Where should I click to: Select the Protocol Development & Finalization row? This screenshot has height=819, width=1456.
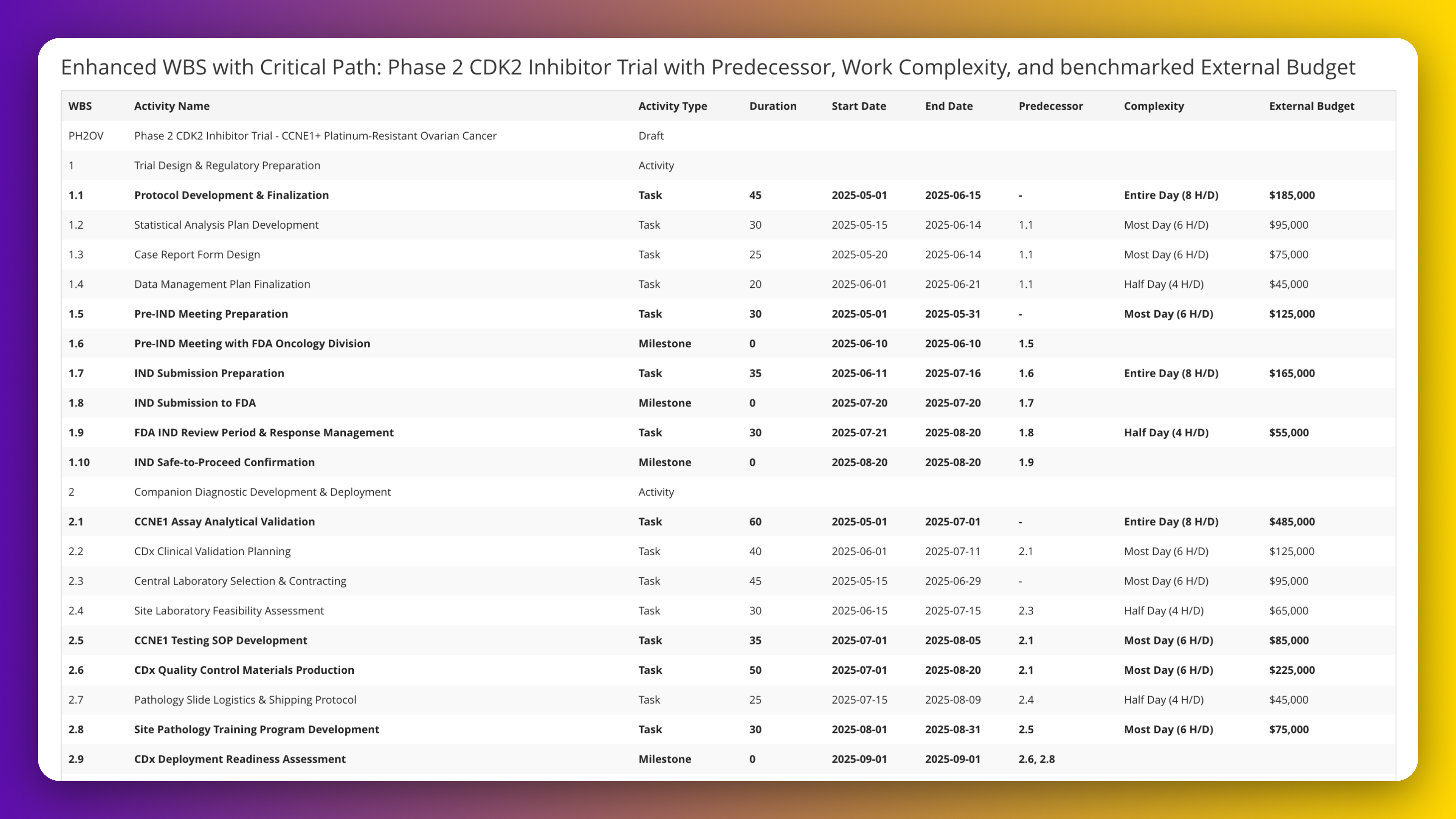coord(231,195)
